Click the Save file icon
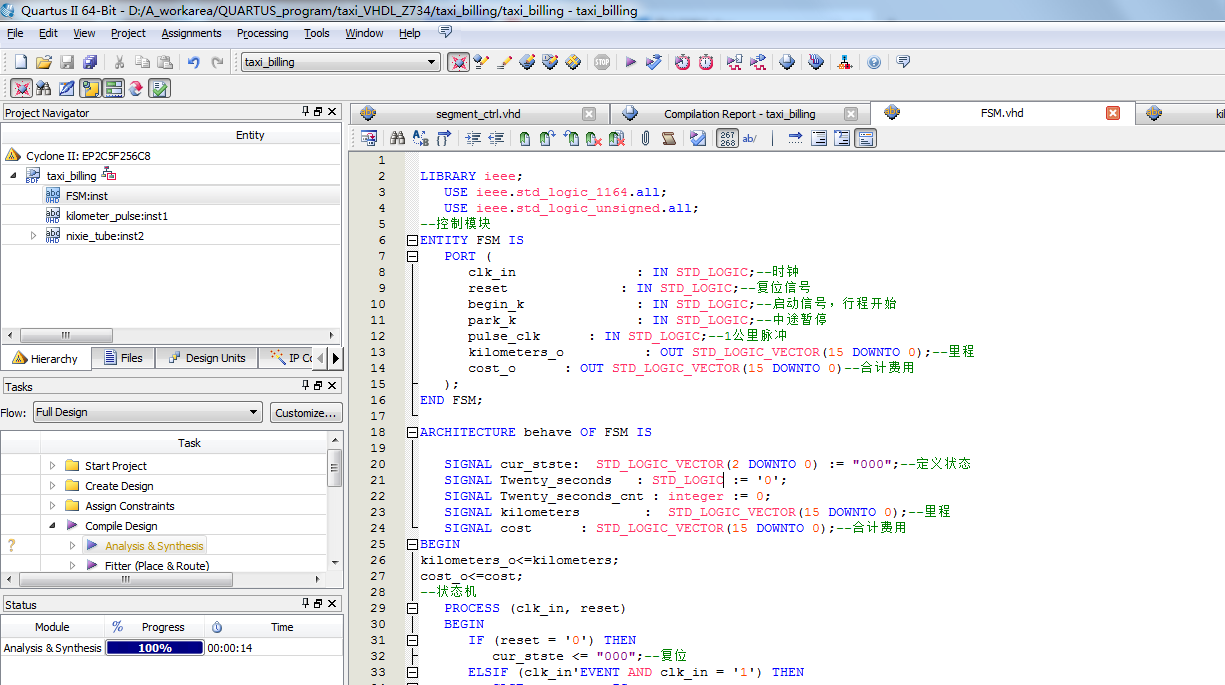The height and width of the screenshot is (685, 1225). click(x=67, y=62)
